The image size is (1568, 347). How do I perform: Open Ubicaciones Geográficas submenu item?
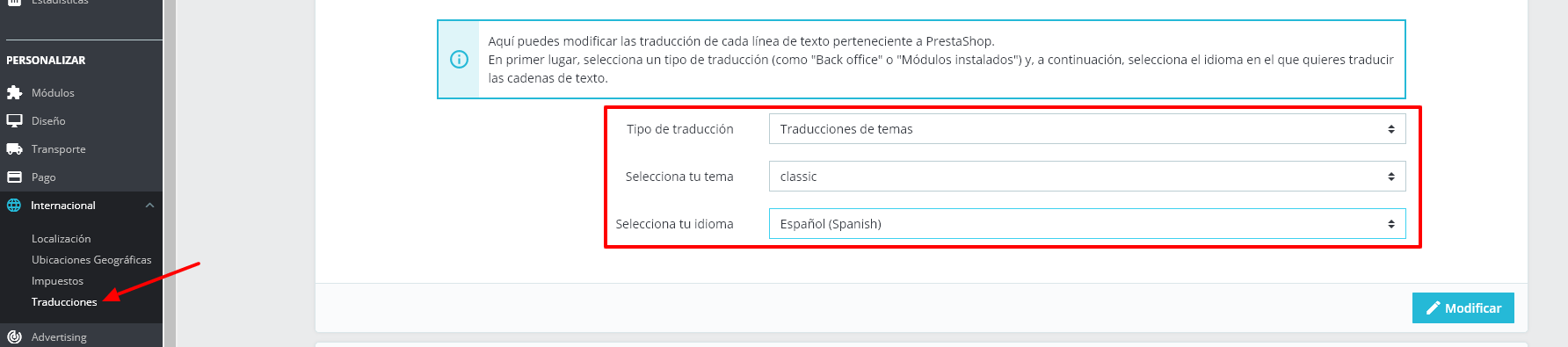pos(91,260)
